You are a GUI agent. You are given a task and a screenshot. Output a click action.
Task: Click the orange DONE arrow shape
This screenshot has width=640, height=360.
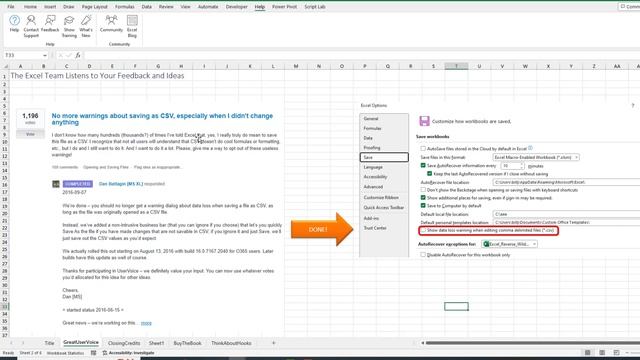[x=322, y=229]
